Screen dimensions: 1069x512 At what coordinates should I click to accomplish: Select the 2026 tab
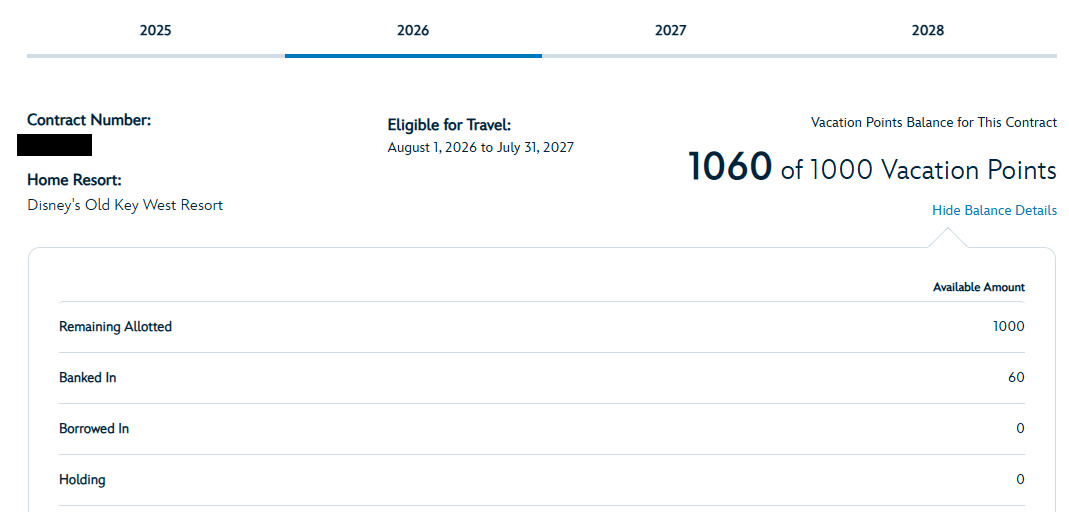[x=413, y=30]
